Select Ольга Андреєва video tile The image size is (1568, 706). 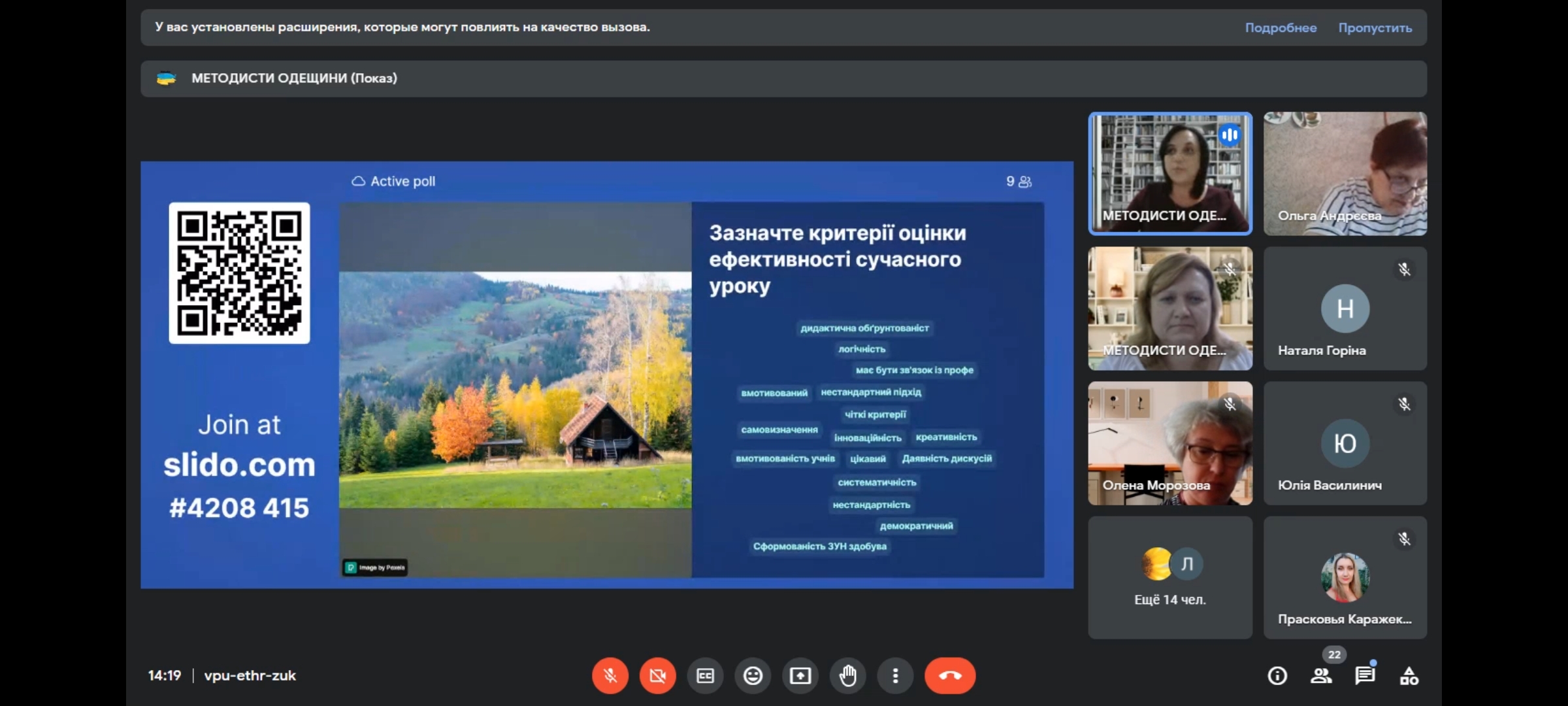(x=1345, y=173)
